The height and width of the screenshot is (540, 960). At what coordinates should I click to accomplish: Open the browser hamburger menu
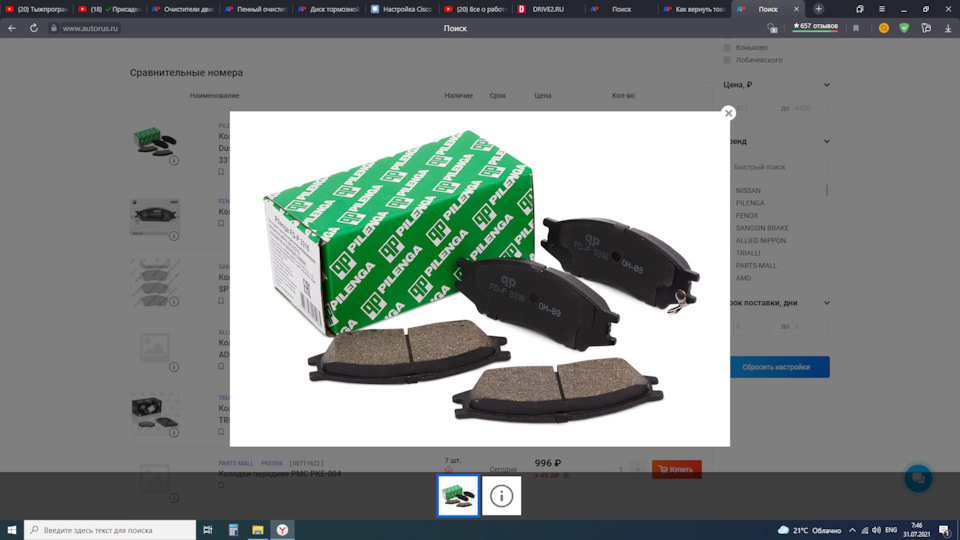(x=882, y=9)
